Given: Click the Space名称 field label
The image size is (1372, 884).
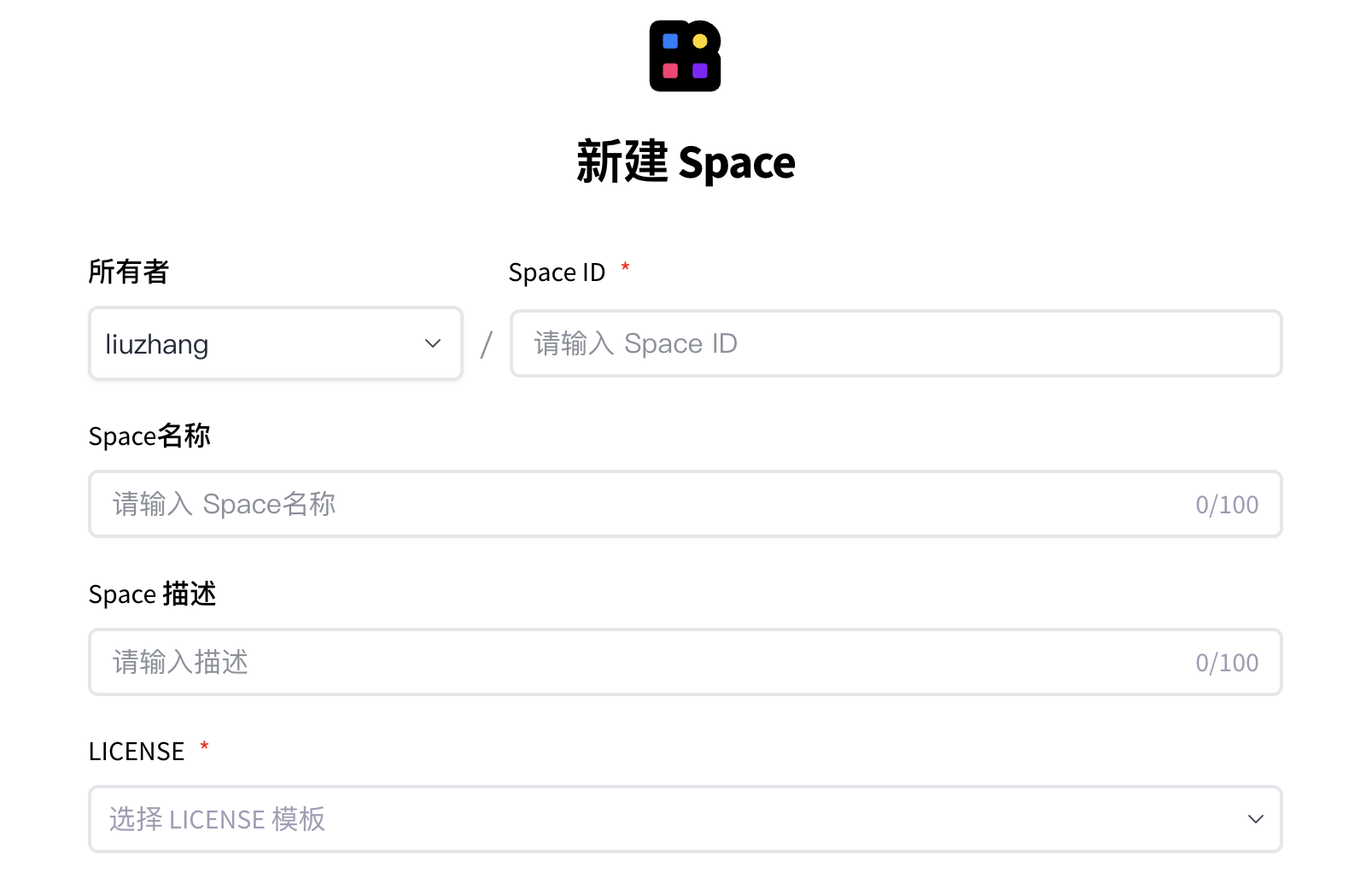Looking at the screenshot, I should [149, 436].
